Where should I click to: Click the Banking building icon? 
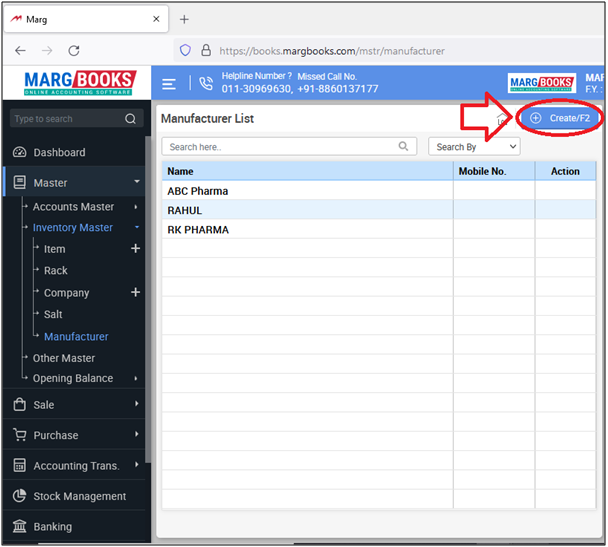coord(20,526)
